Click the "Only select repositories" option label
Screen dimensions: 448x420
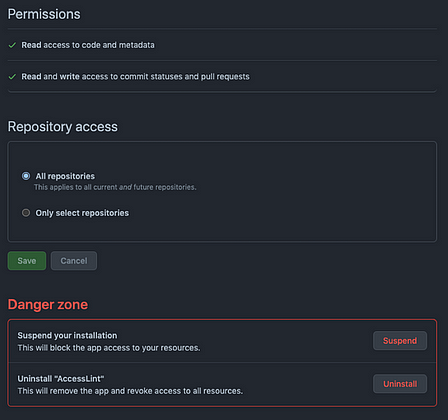[x=82, y=213]
